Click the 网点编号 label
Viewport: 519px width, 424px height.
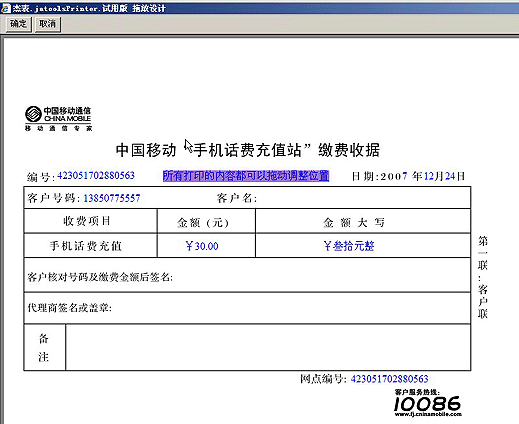click(x=324, y=379)
